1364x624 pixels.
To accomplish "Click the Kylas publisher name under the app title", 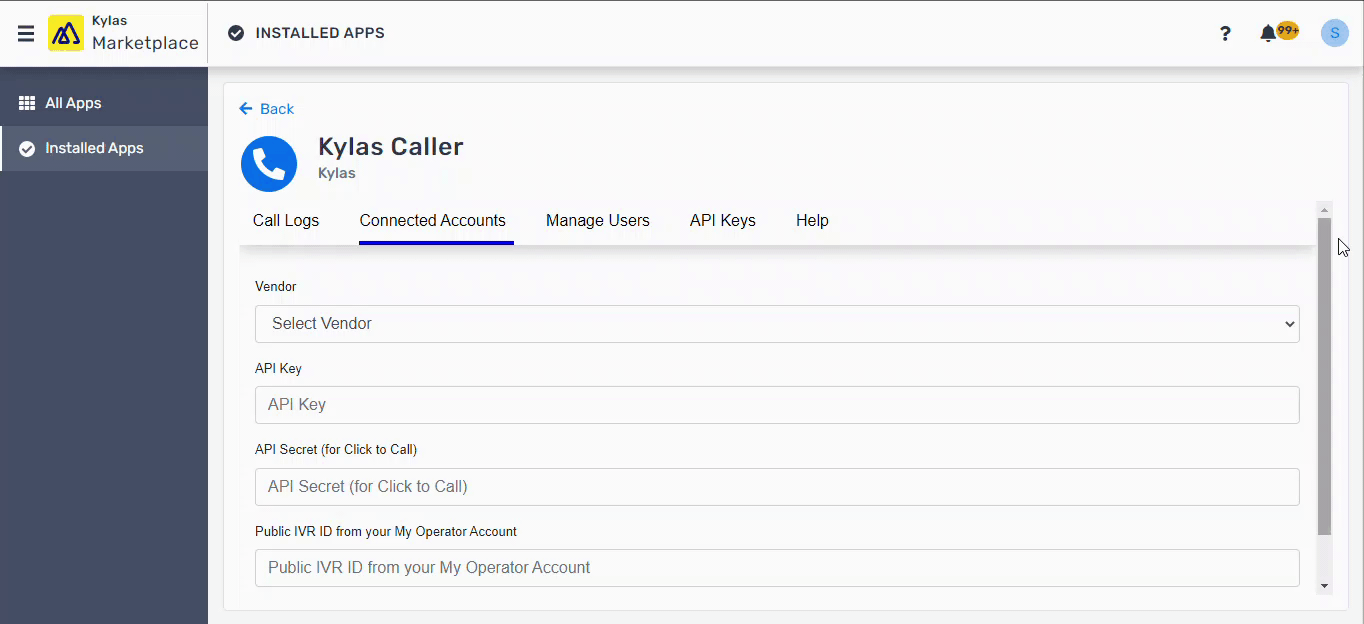I will pyautogui.click(x=337, y=173).
